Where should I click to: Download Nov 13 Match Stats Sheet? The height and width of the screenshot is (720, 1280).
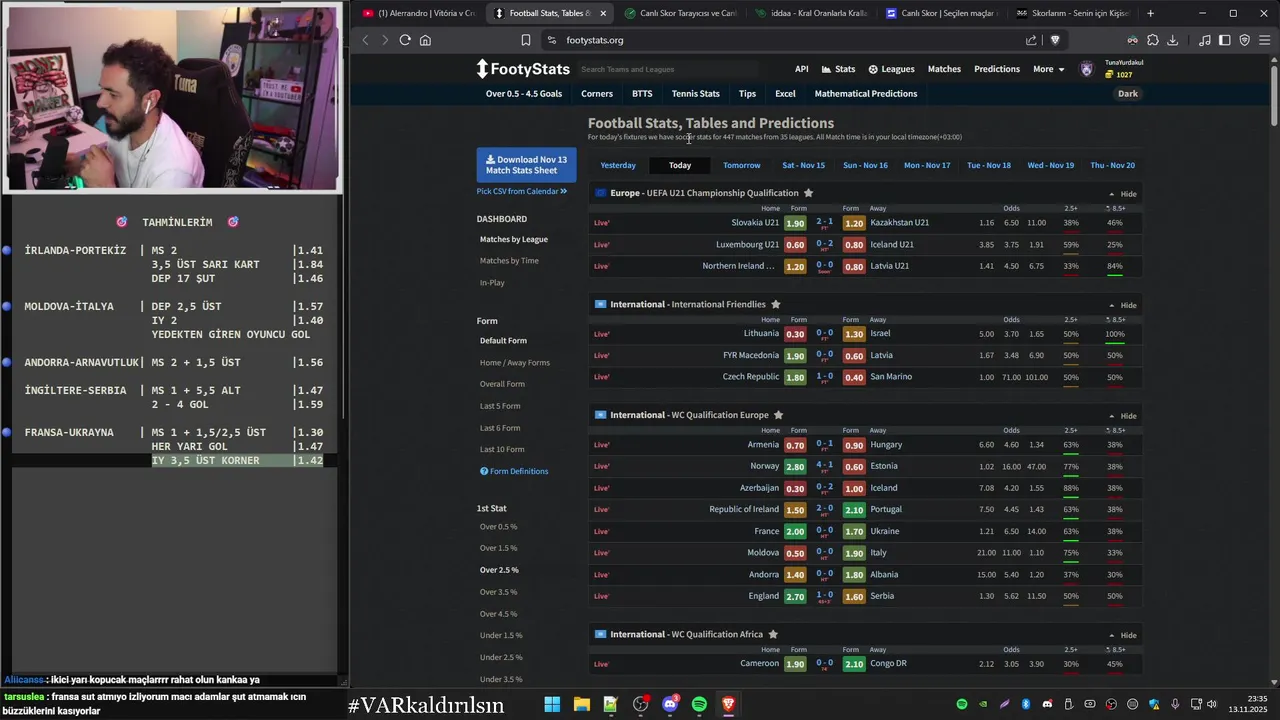[x=526, y=165]
